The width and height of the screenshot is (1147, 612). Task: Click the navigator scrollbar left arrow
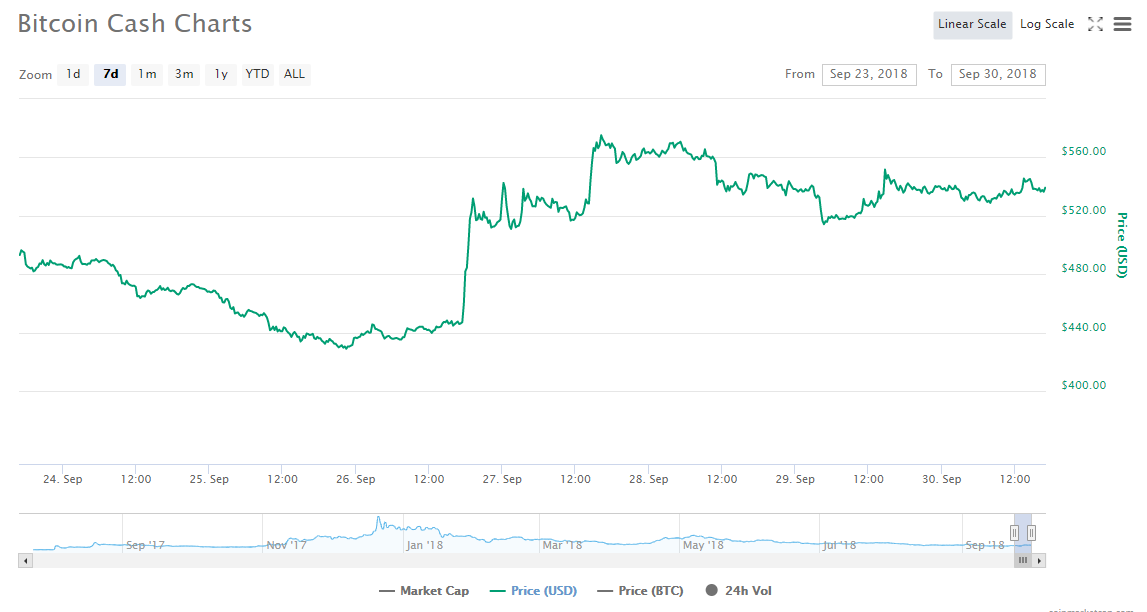pos(25,561)
